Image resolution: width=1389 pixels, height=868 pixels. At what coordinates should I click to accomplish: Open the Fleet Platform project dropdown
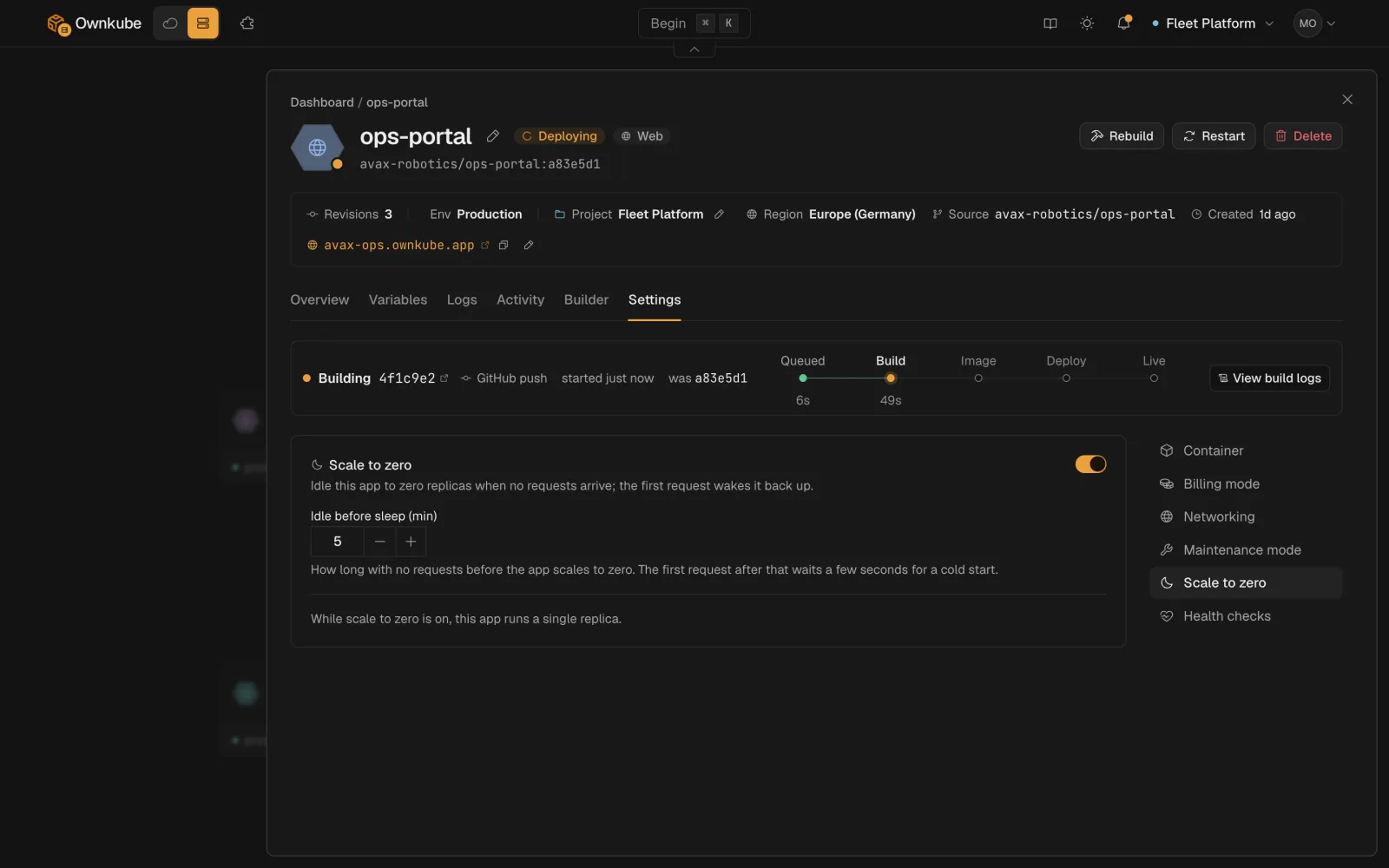pos(1213,23)
